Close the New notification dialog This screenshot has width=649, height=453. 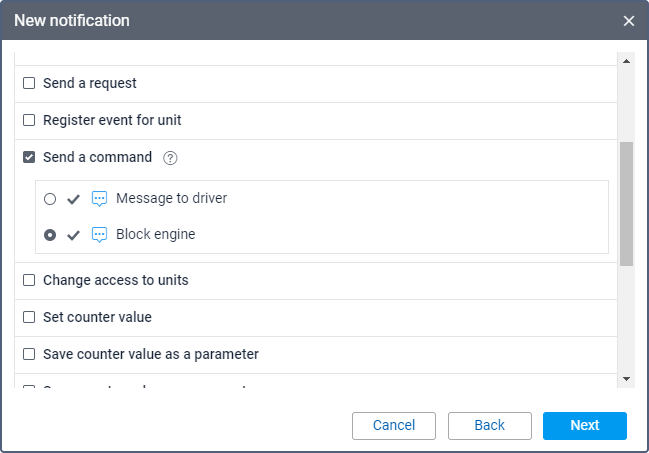tap(629, 20)
